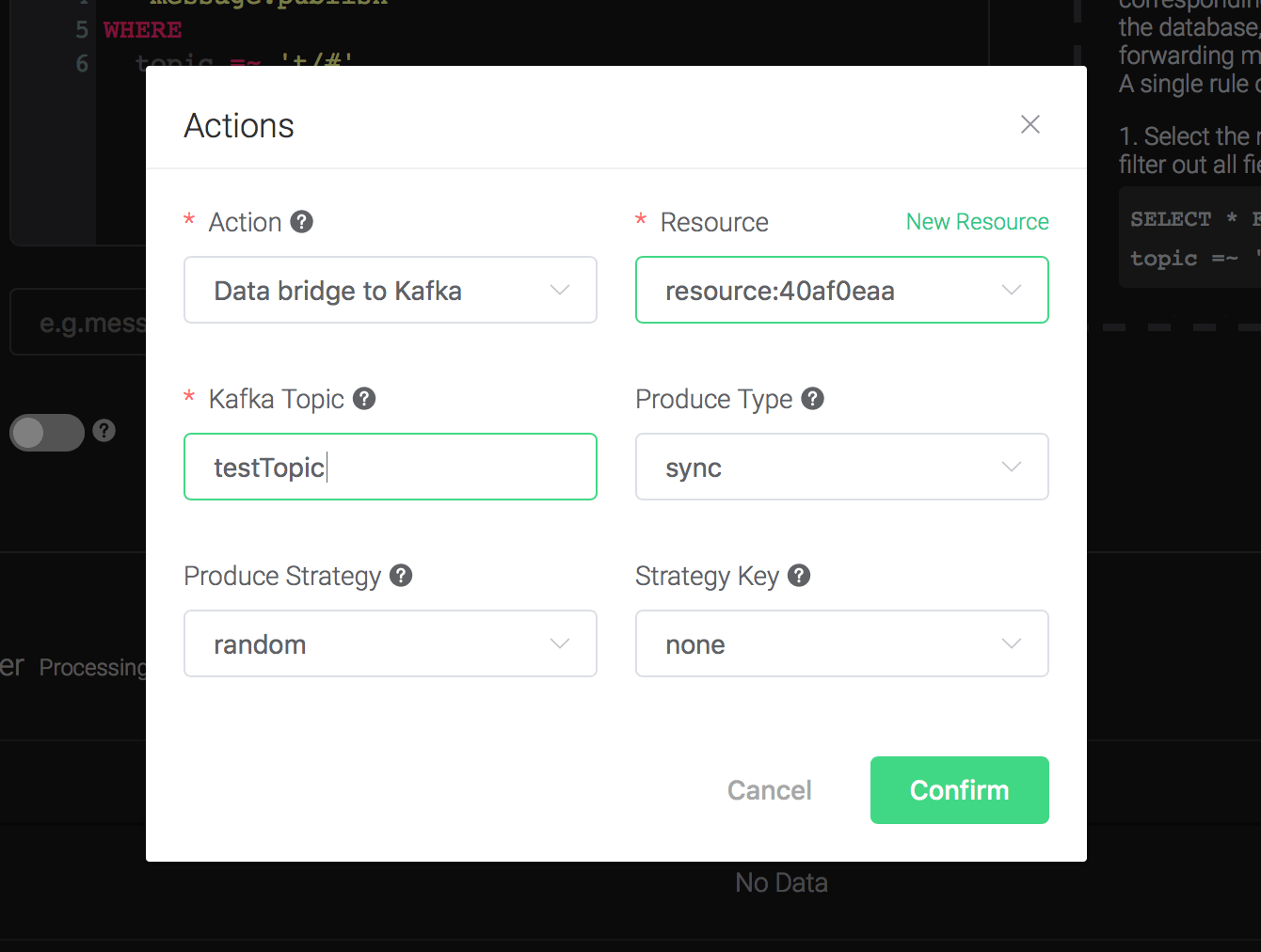Click the Actions dialog title
The image size is (1261, 952).
coord(239,126)
